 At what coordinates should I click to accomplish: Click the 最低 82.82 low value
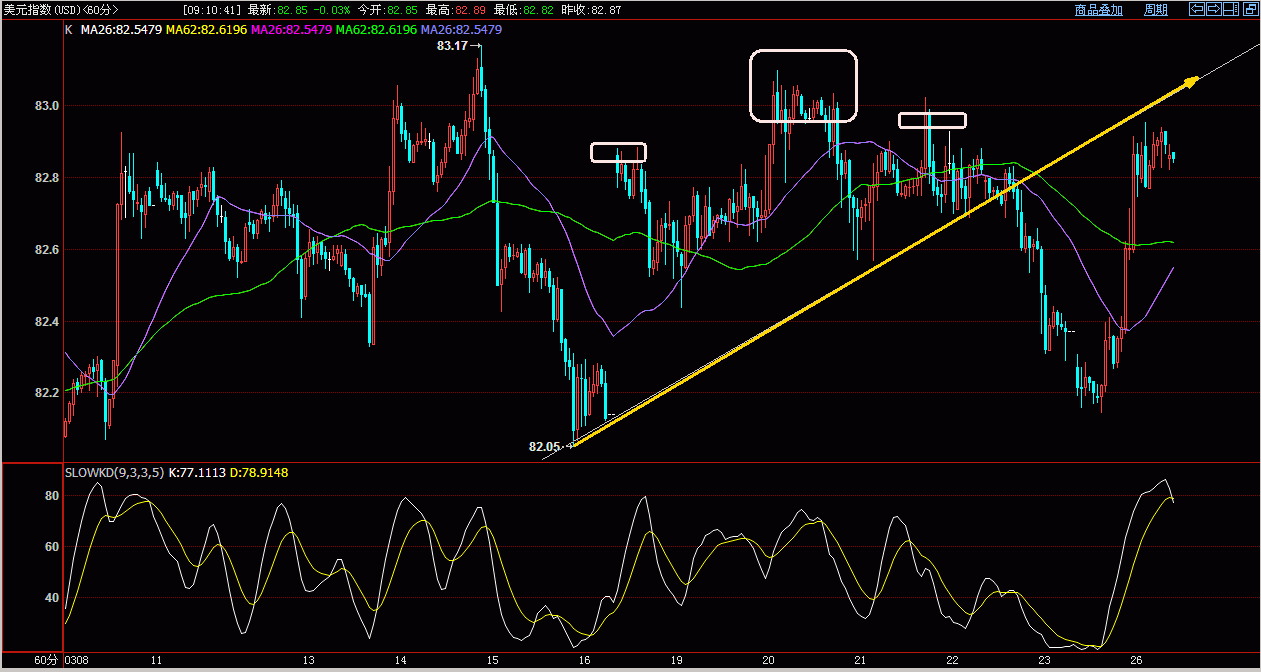click(523, 10)
